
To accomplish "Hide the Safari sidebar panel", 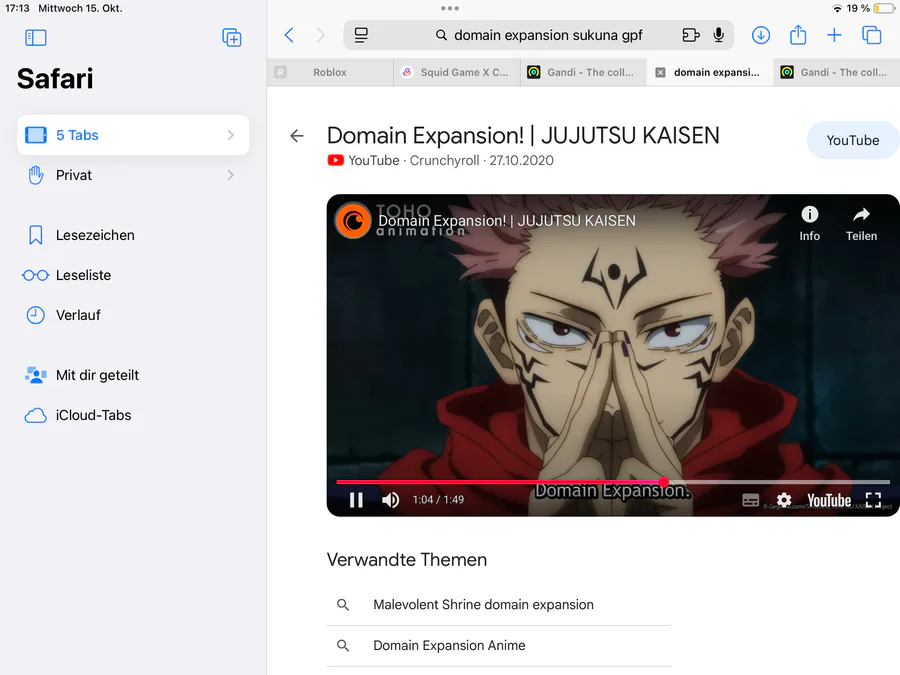I will point(36,38).
